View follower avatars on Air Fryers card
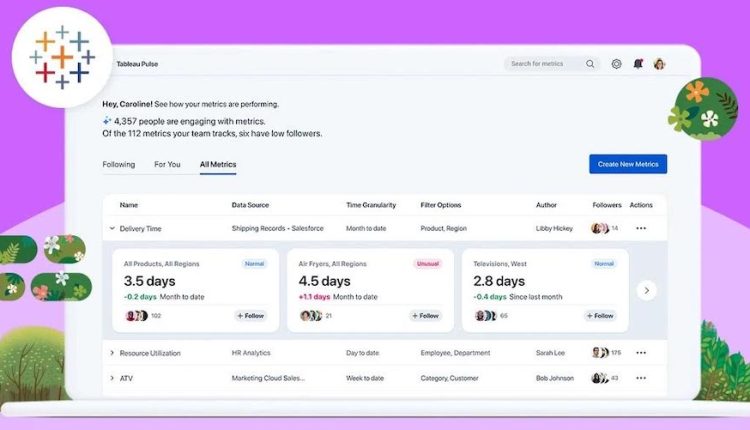 pyautogui.click(x=311, y=316)
